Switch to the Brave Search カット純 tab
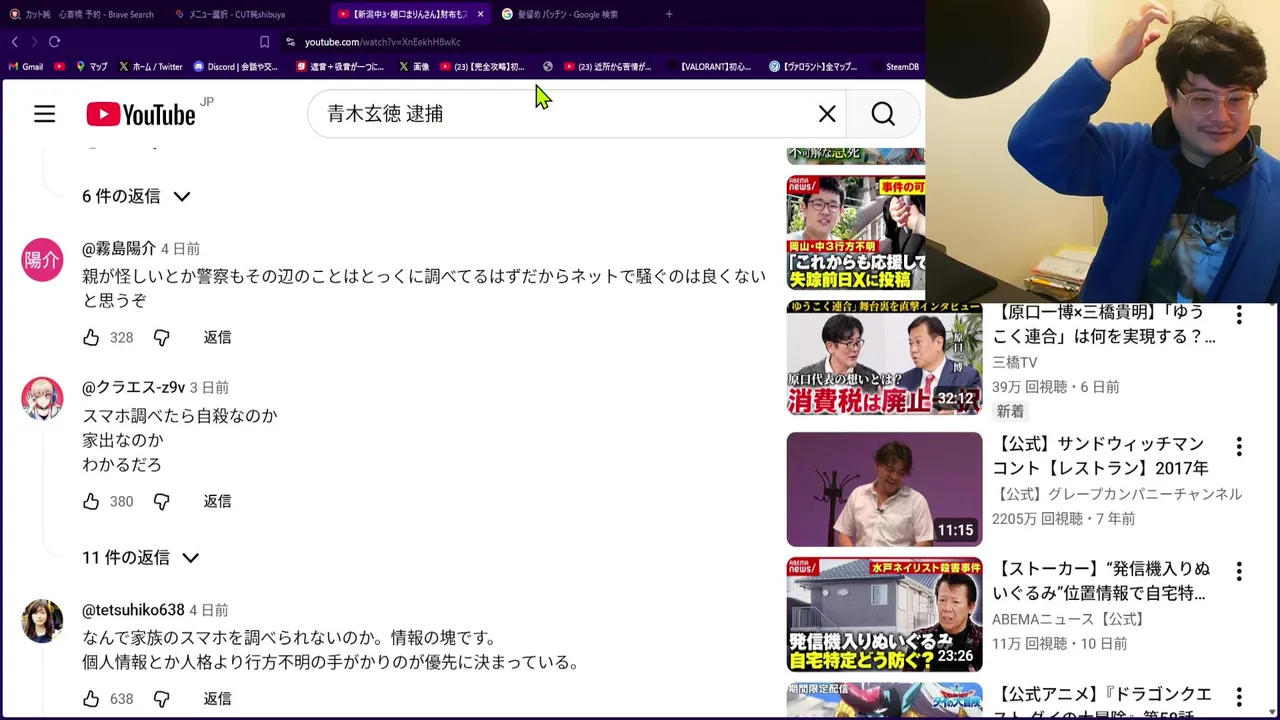 point(82,14)
